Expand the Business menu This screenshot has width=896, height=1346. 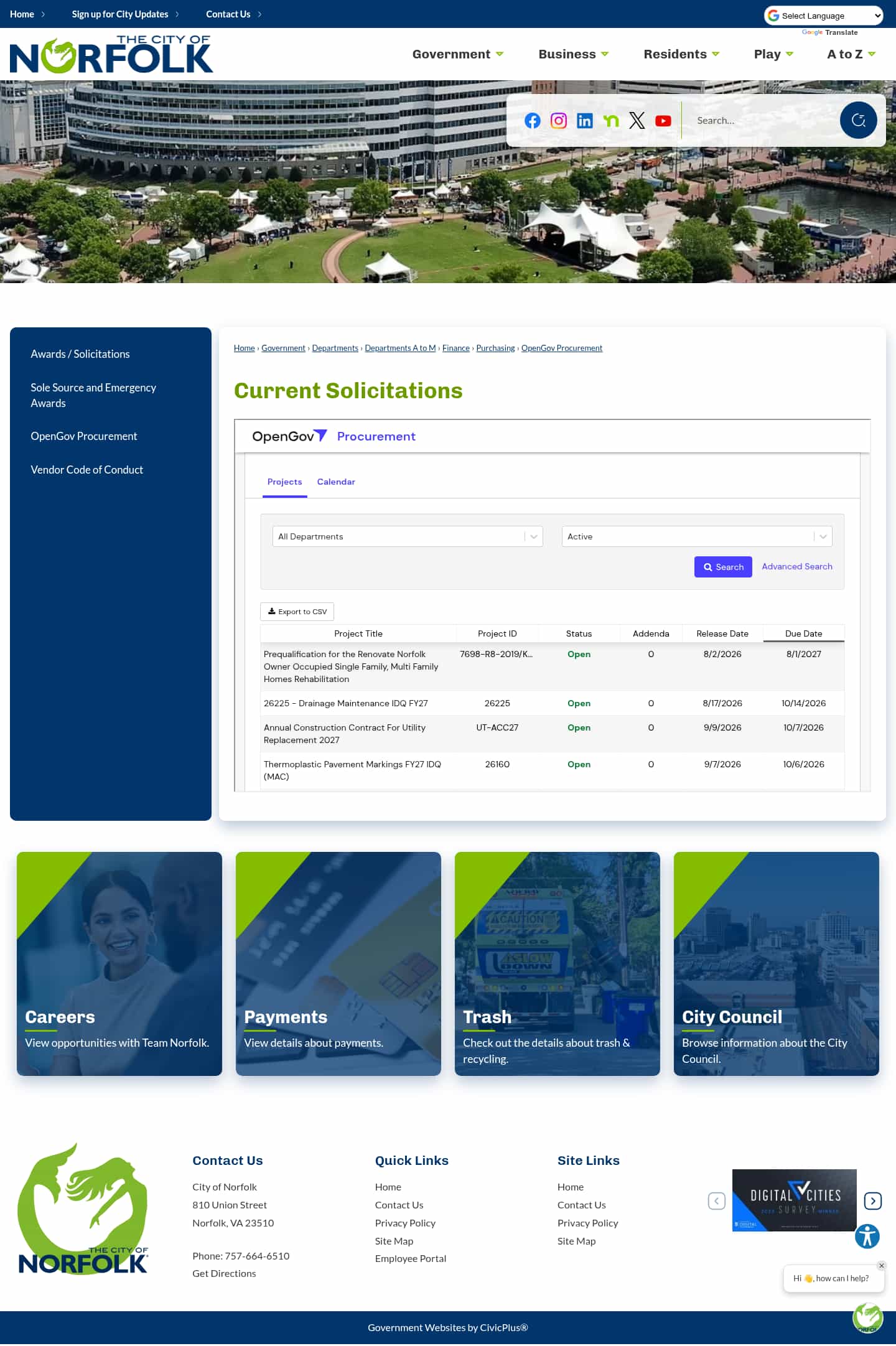click(x=574, y=54)
